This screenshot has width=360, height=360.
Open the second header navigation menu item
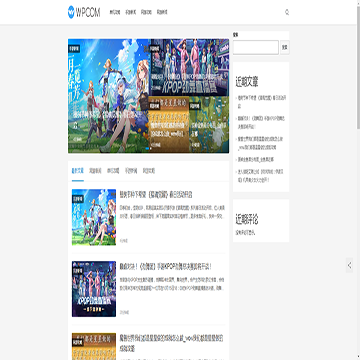coord(131,12)
